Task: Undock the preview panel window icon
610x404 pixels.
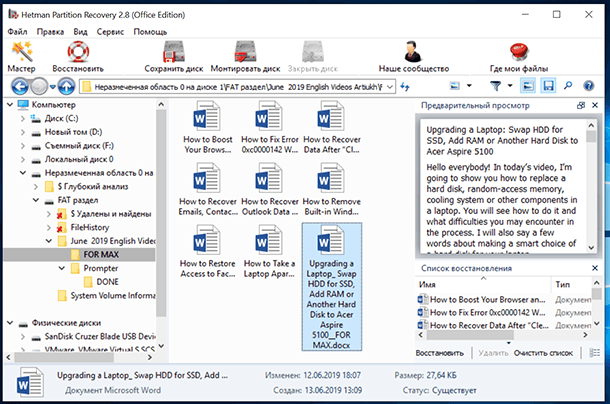Action: [x=581, y=105]
